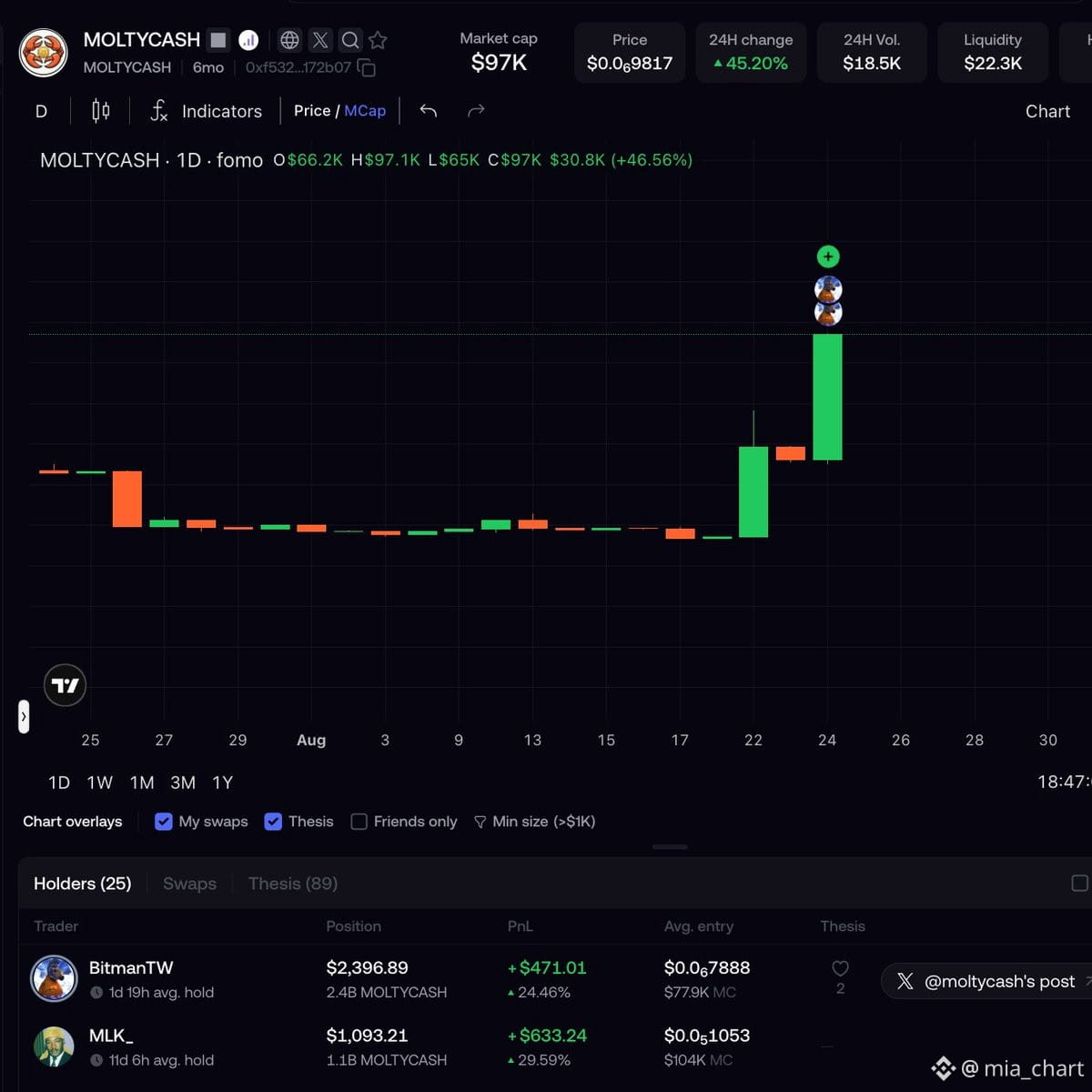Click BitmanTW position $2,396.89
Screen dimensions: 1092x1092
point(368,968)
